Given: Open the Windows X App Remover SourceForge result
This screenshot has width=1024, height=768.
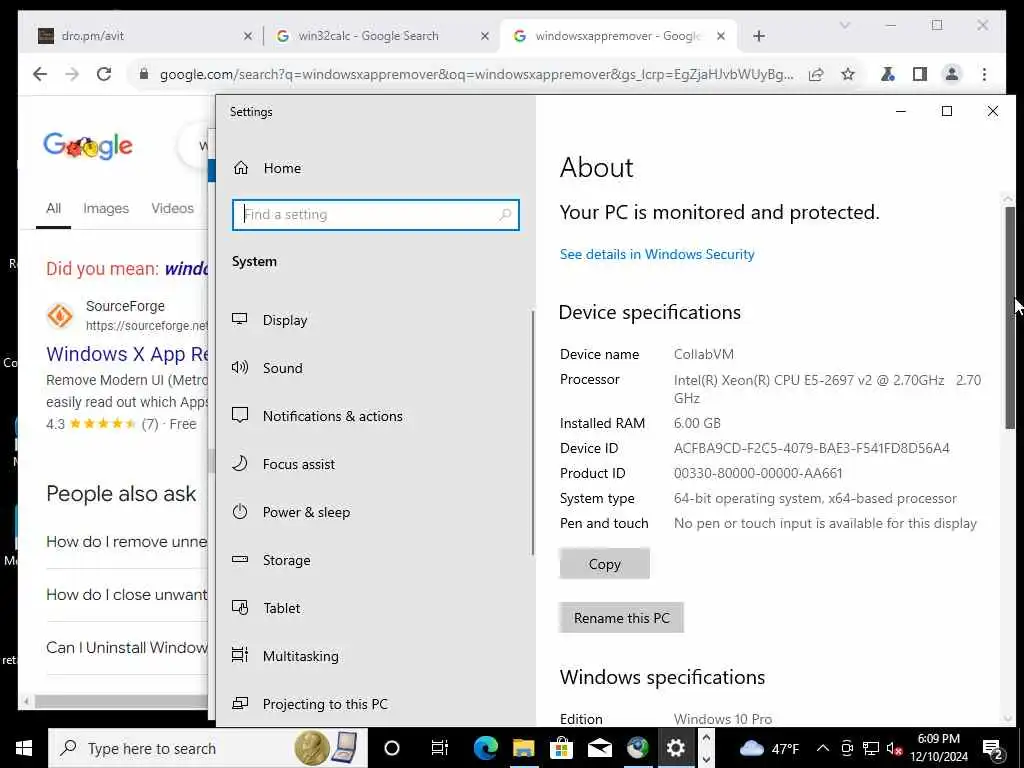Looking at the screenshot, I should pos(127,354).
